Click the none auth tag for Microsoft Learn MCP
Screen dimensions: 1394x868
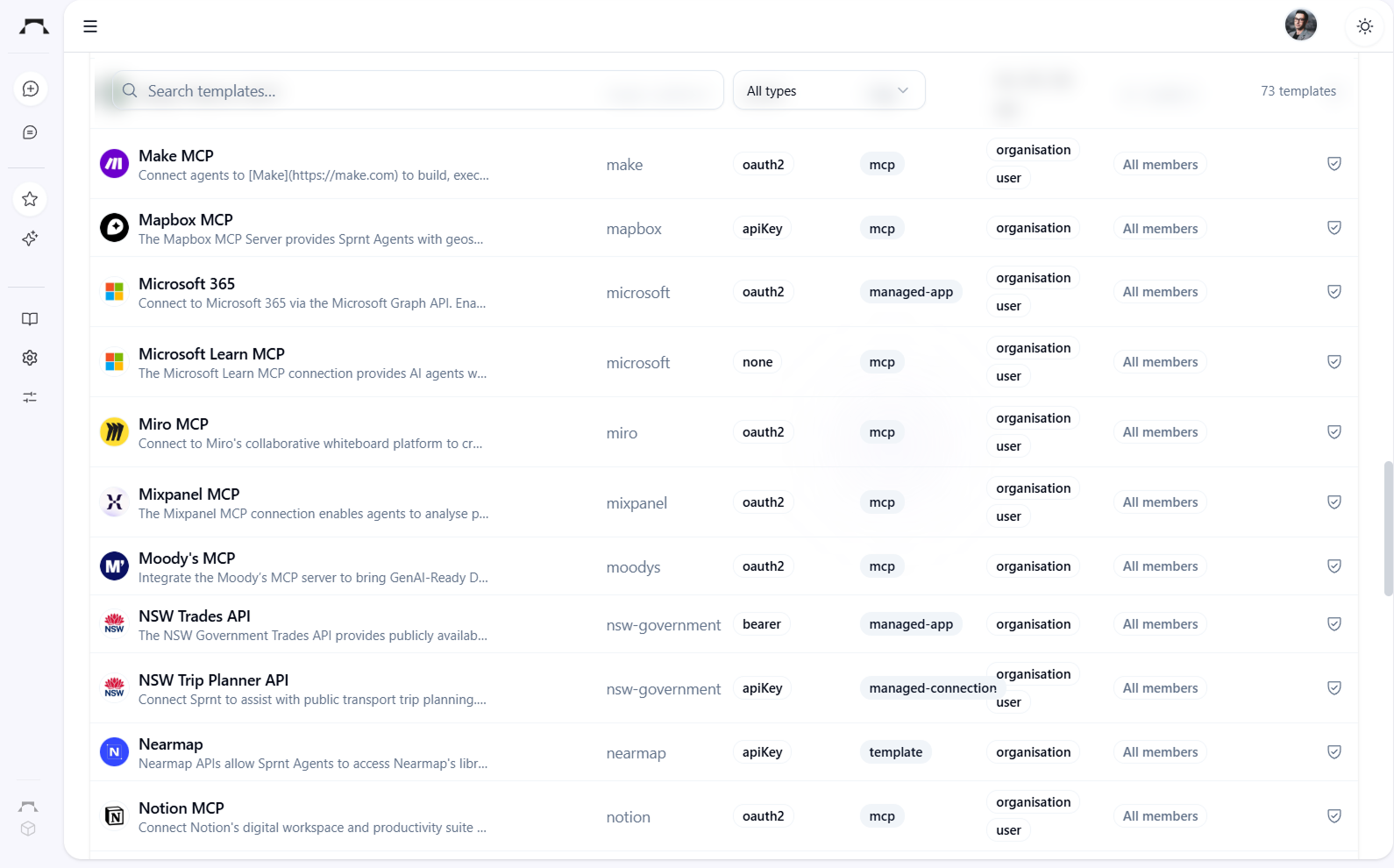757,362
